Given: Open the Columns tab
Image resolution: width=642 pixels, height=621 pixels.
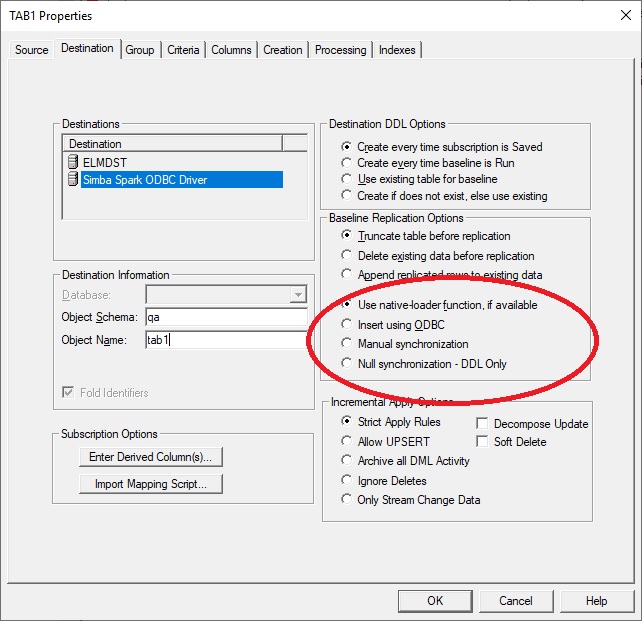Looking at the screenshot, I should click(231, 50).
